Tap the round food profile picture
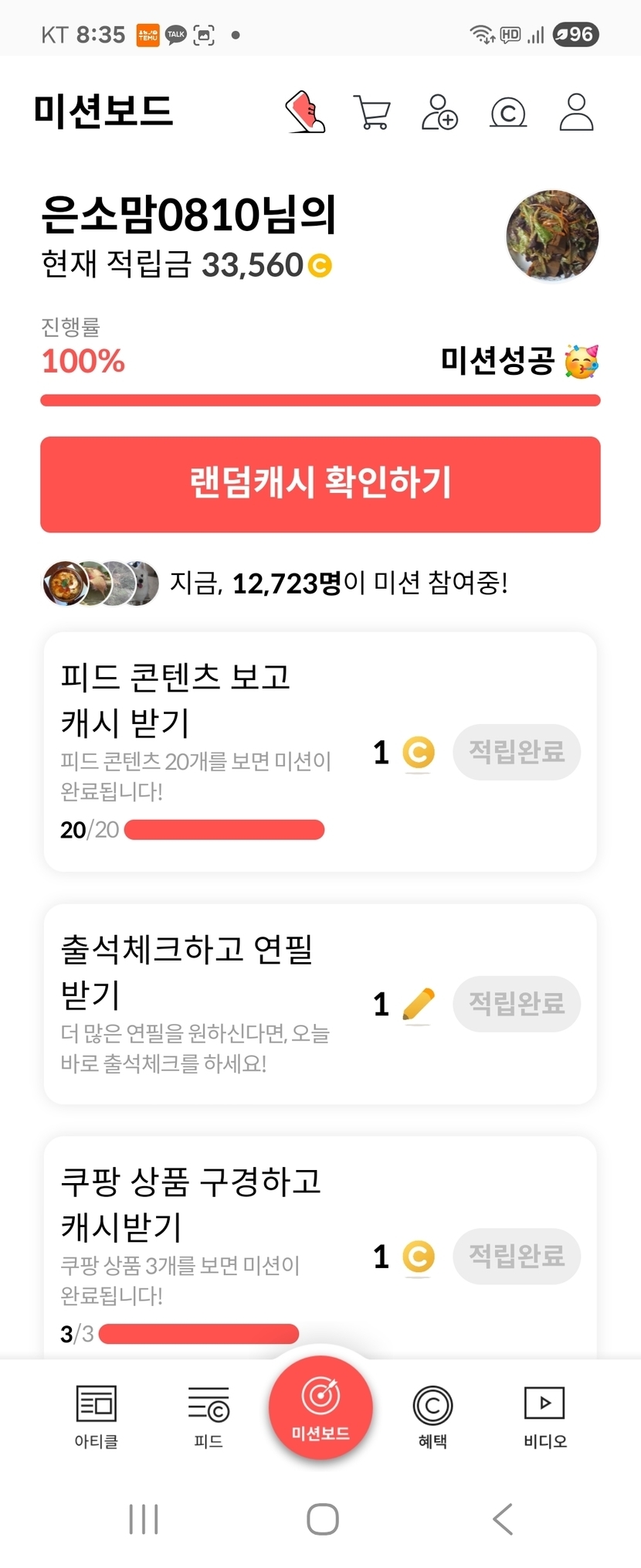 pos(552,235)
